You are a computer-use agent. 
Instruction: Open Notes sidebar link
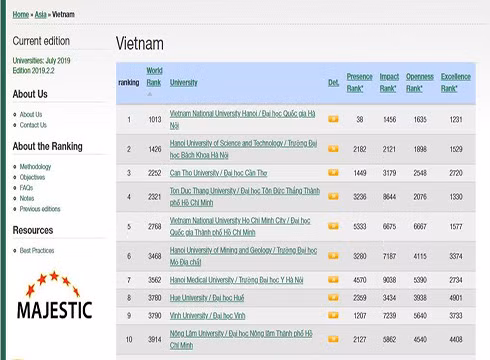pos(27,198)
